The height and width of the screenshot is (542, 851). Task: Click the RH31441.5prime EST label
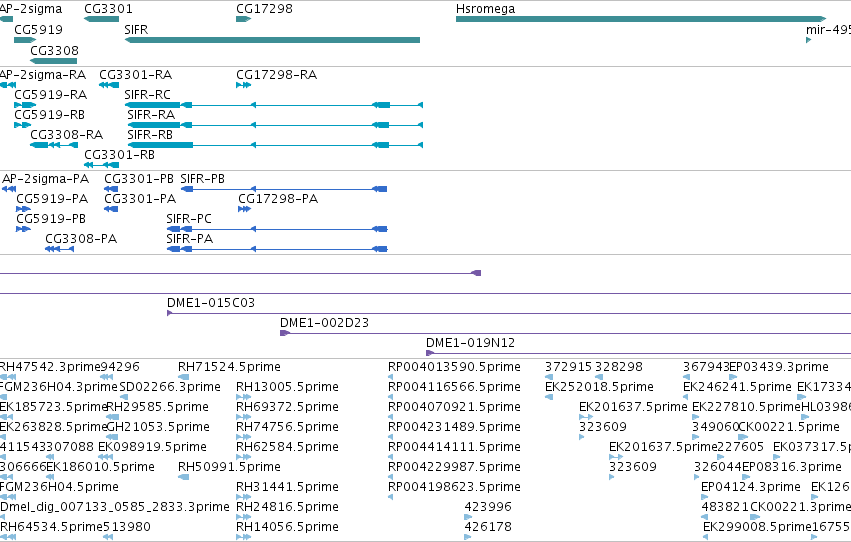point(288,487)
